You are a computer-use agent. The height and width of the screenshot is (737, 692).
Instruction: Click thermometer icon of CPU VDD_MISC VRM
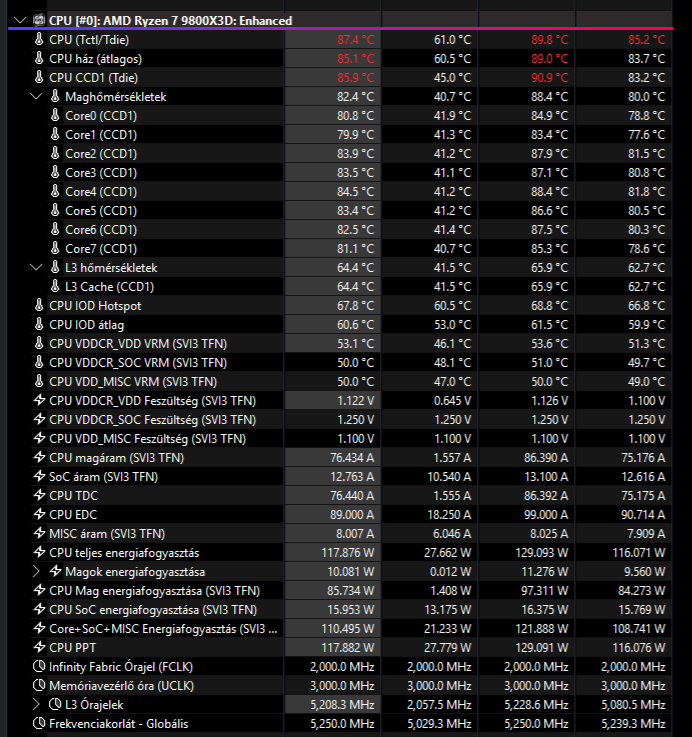[39, 382]
